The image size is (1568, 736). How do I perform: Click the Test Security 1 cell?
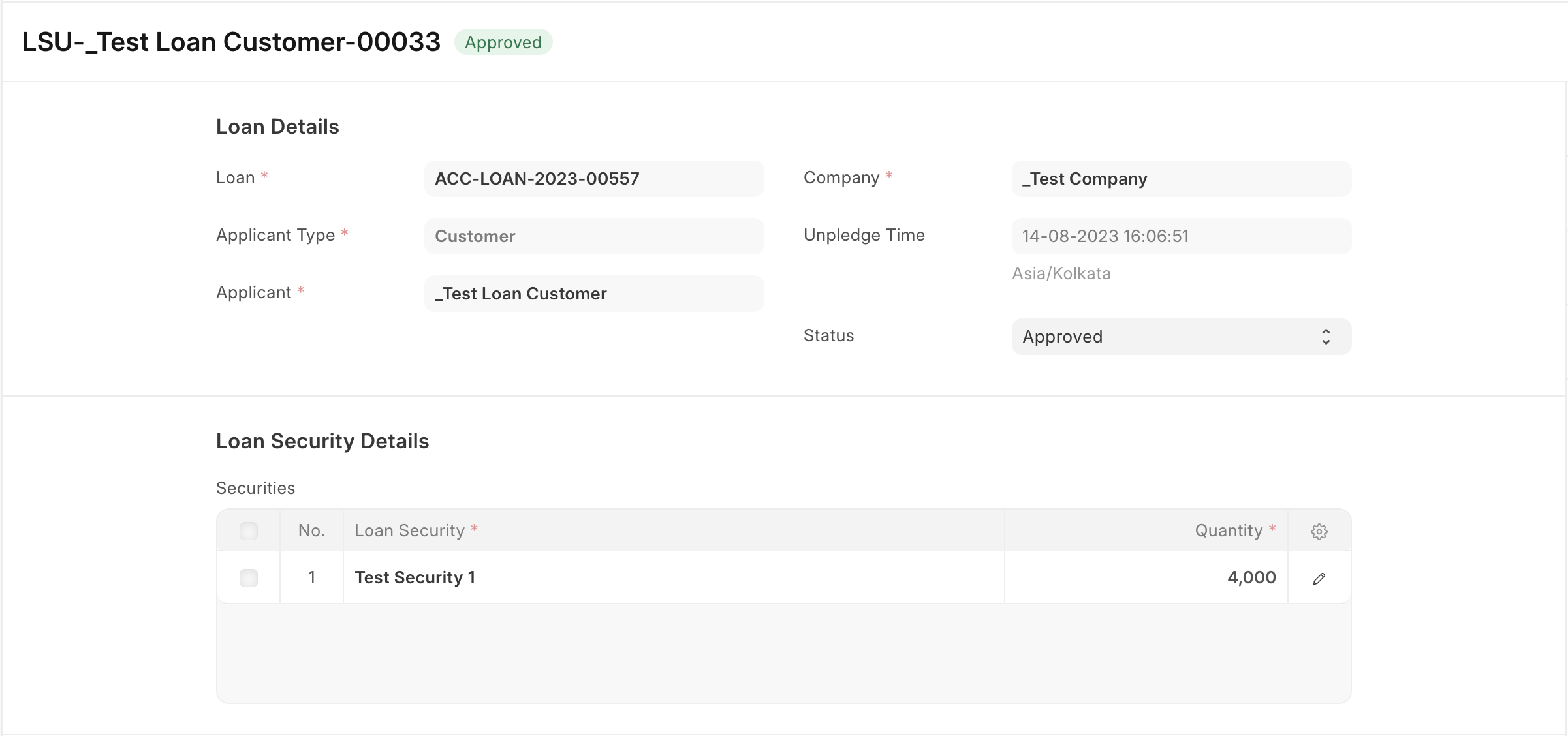(x=674, y=577)
